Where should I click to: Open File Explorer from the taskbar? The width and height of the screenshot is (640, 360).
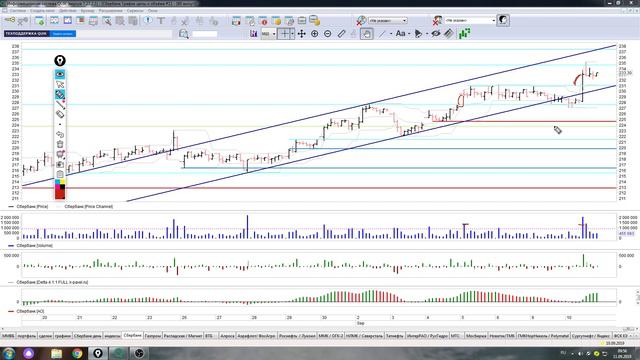click(x=56, y=353)
